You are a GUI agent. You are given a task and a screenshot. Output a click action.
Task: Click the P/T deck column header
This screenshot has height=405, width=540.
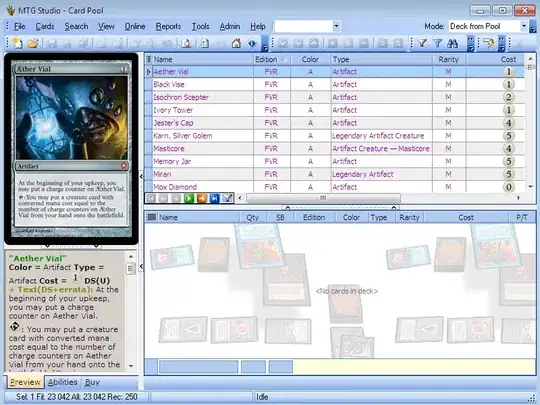522,217
